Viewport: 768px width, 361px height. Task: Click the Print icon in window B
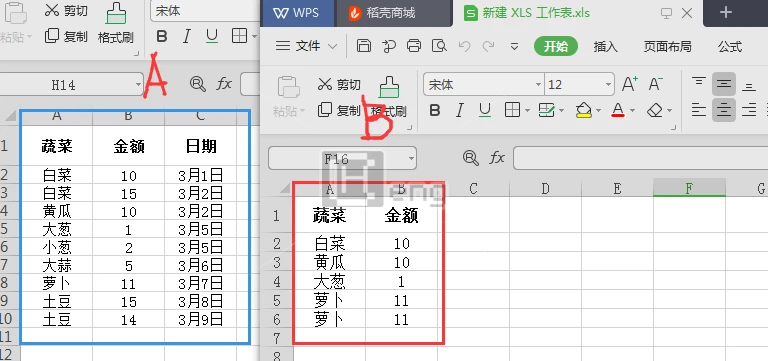[414, 46]
